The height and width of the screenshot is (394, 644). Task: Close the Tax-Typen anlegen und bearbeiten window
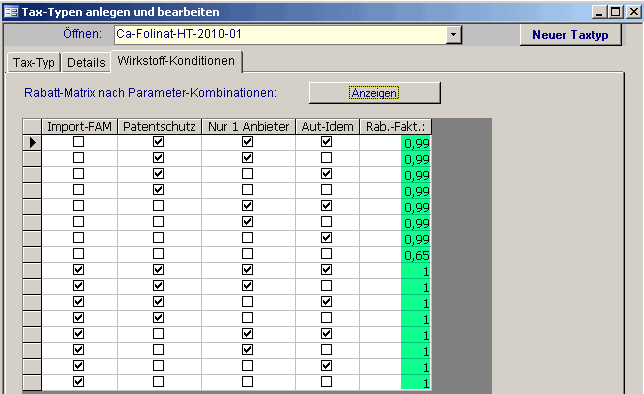pos(634,12)
